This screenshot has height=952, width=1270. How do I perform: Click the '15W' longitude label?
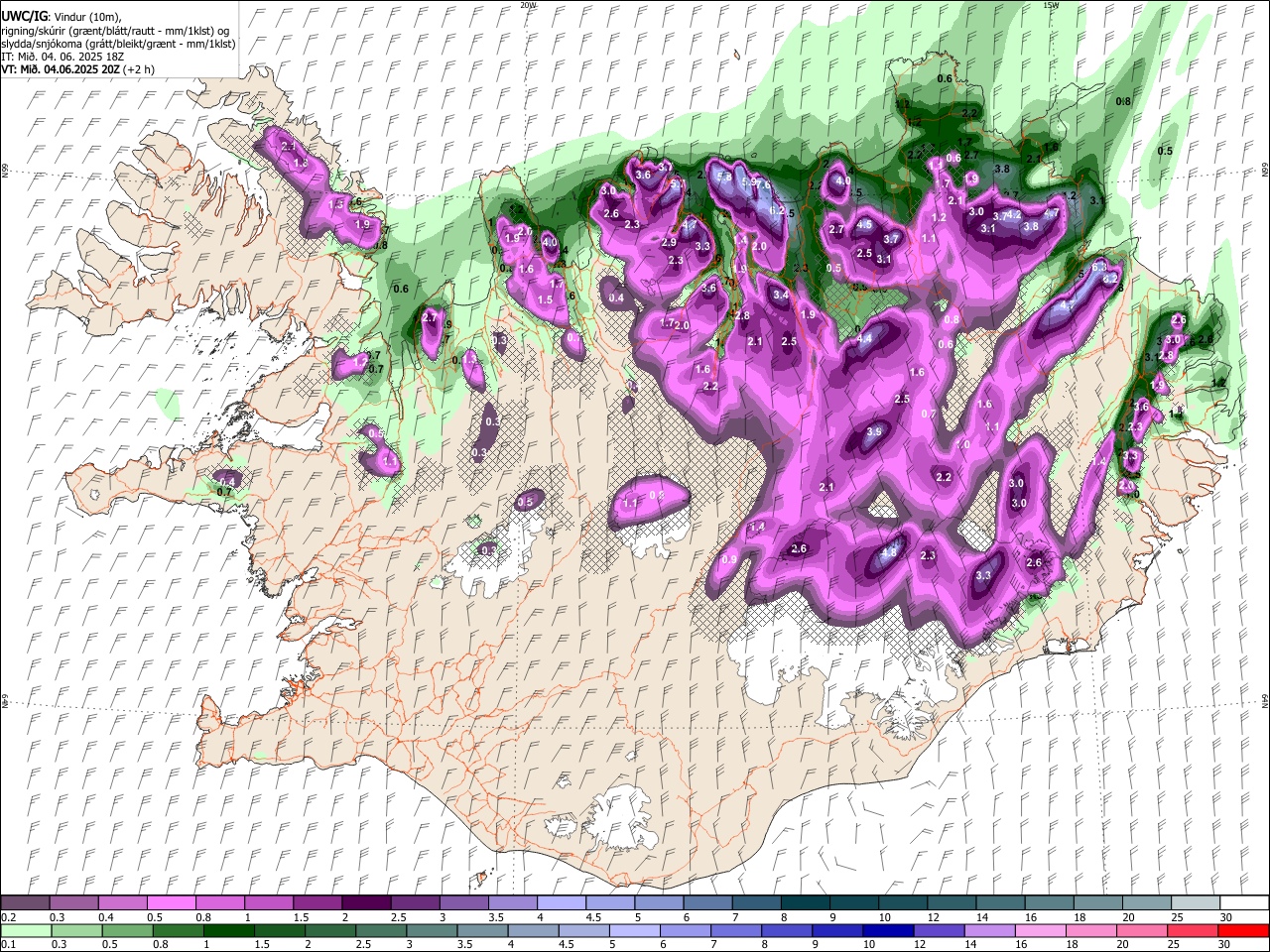point(1052,5)
